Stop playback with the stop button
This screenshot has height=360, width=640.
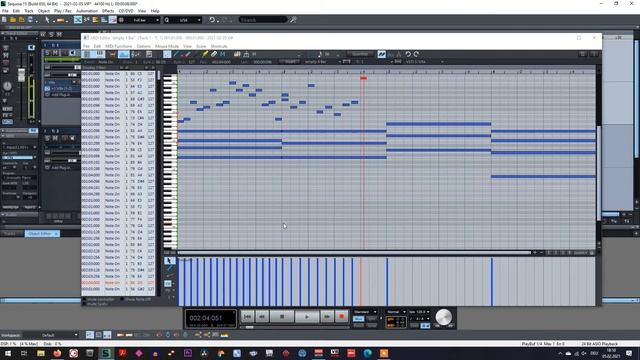click(x=282, y=316)
